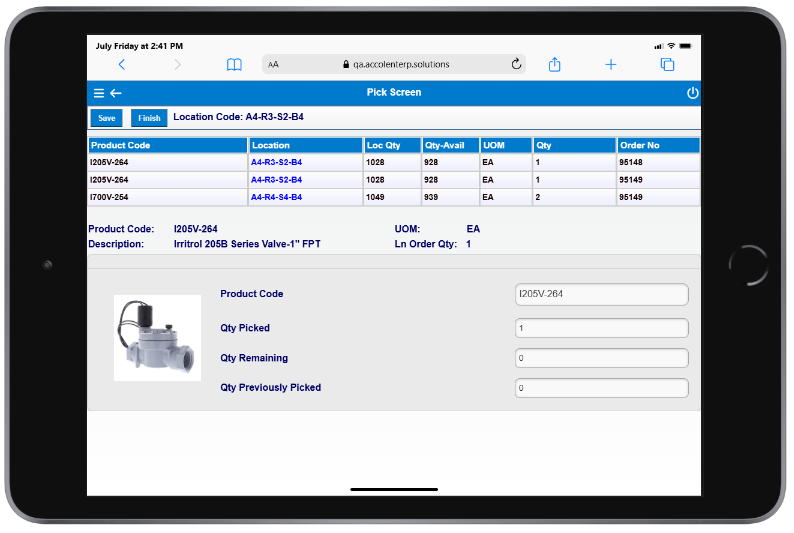The height and width of the screenshot is (533, 794).
Task: Click Qty column header
Action: point(575,145)
